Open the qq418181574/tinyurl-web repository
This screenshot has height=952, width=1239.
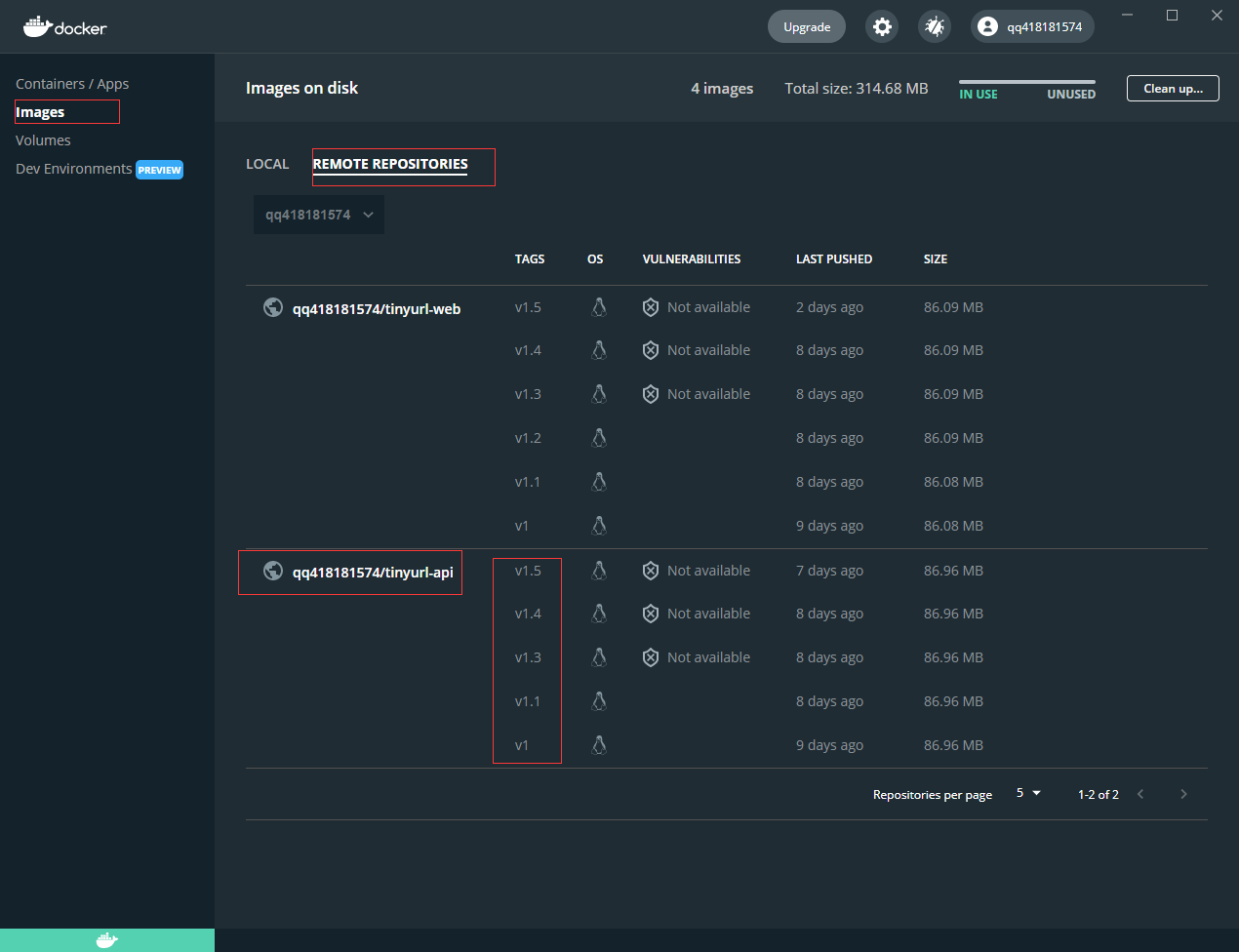click(x=377, y=309)
